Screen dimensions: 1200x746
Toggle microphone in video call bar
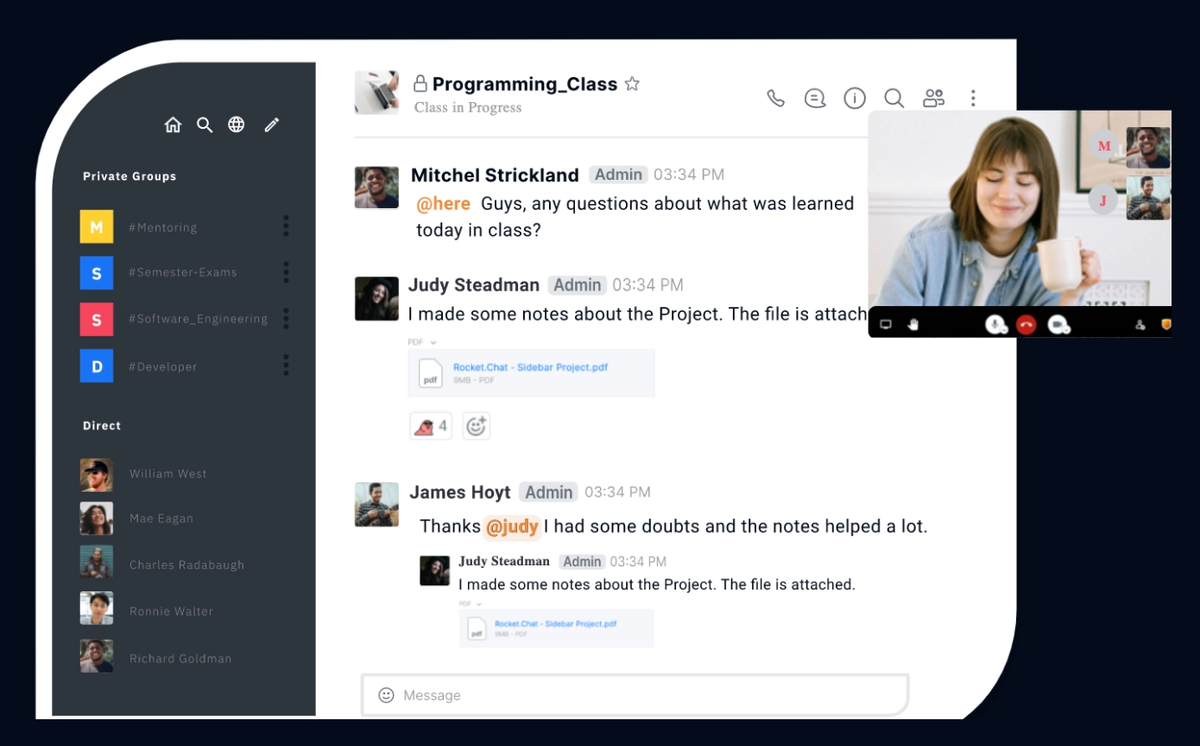[995, 324]
